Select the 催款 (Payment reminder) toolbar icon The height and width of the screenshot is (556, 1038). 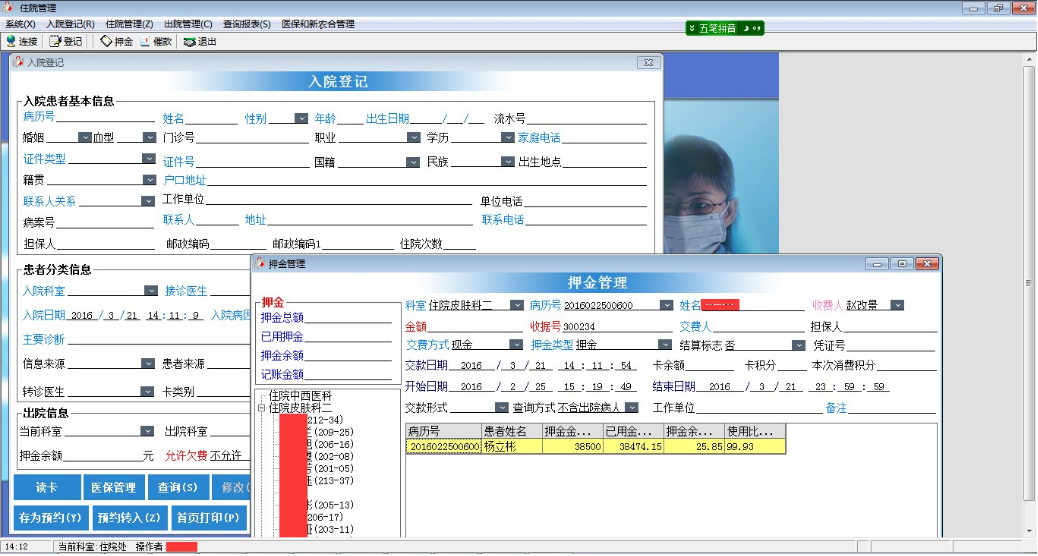[156, 41]
